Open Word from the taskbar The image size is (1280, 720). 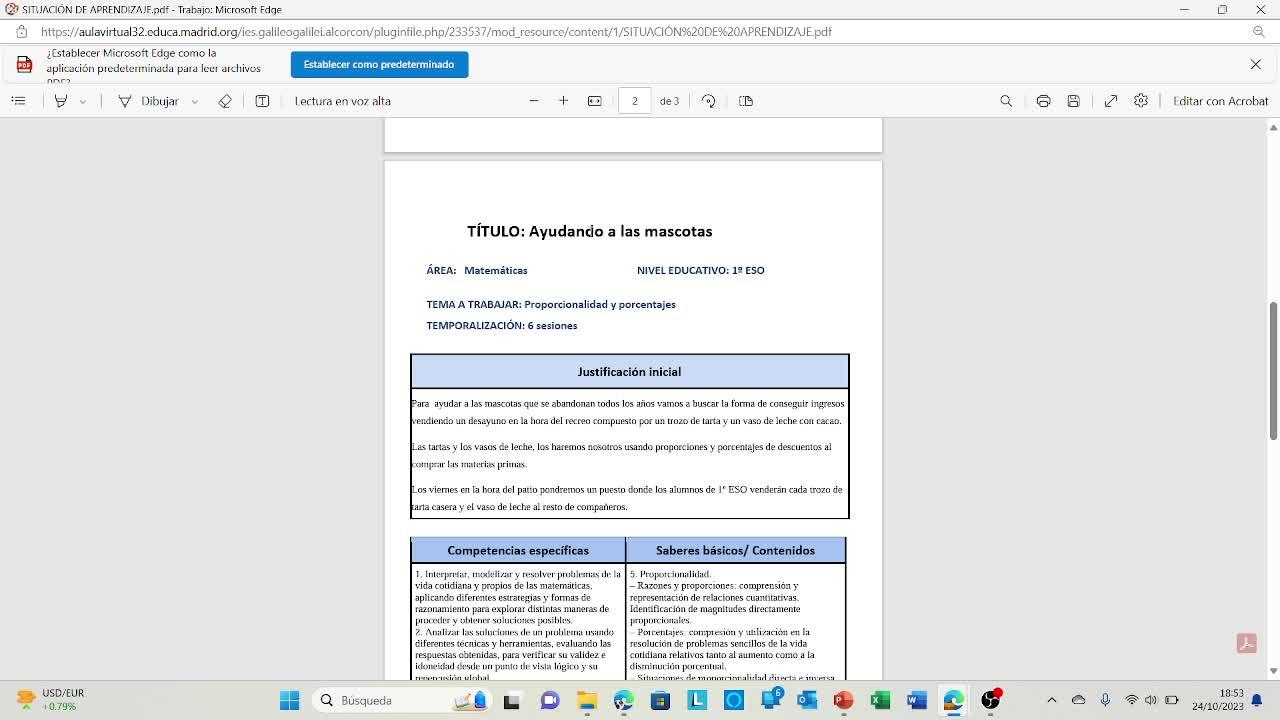(x=917, y=700)
